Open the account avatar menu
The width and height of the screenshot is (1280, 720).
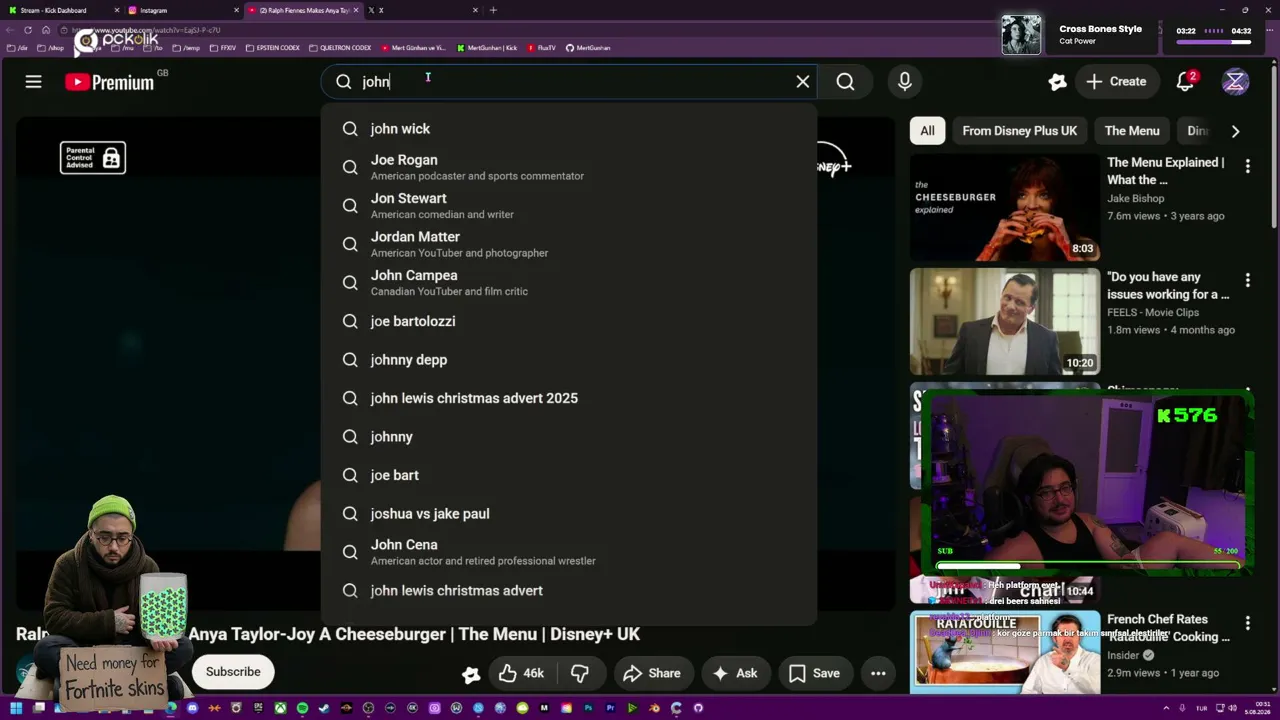coord(1235,82)
